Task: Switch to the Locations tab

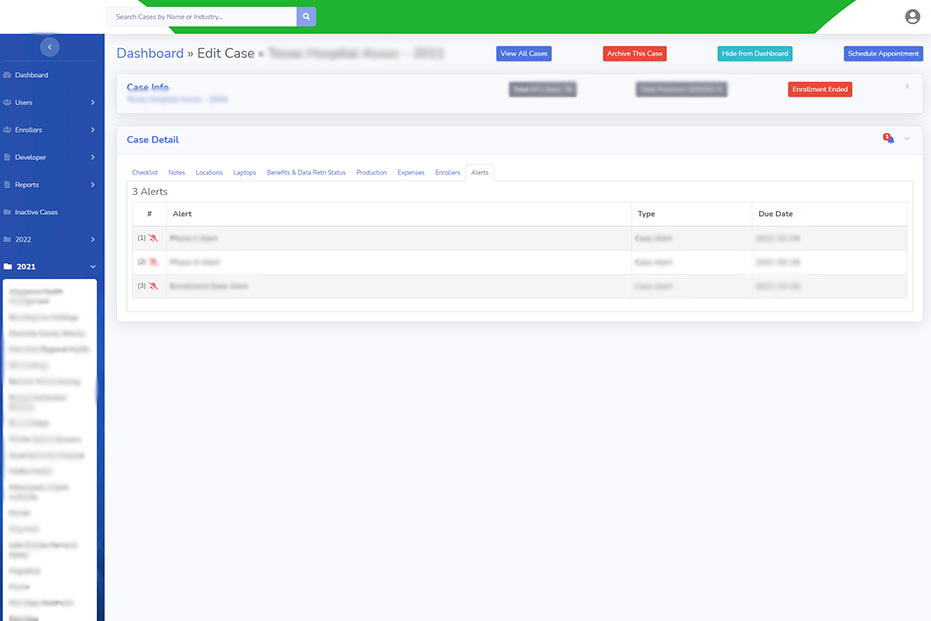Action: [x=209, y=173]
